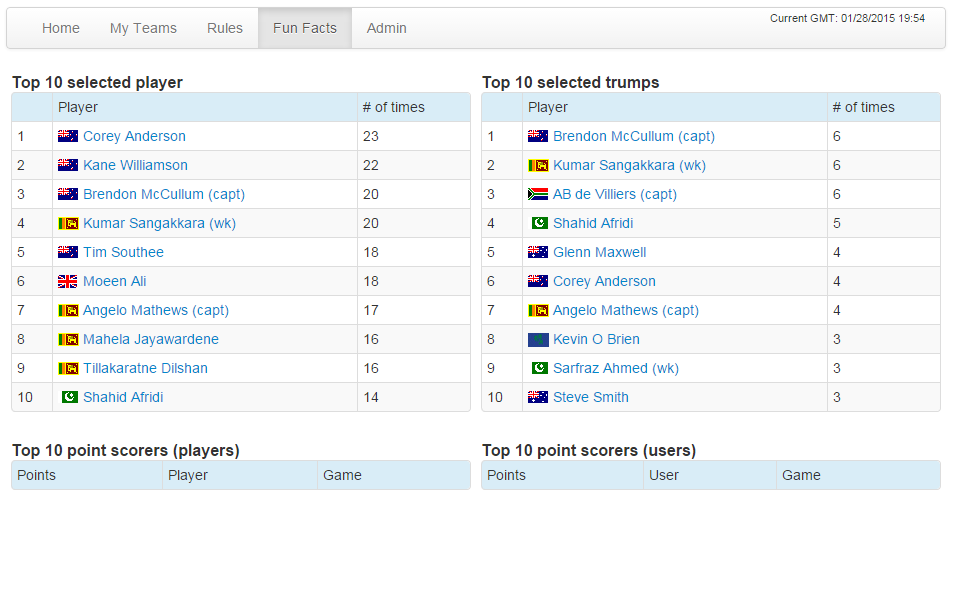Screen dimensions: 966x589
Task: Click the flag next to Mahela Jayawardene
Action: point(68,340)
